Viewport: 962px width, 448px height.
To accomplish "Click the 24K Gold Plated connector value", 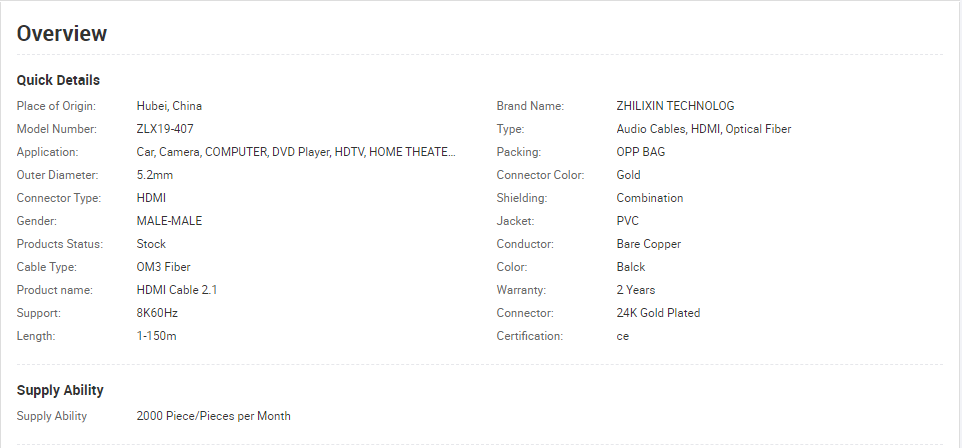I will tap(658, 313).
